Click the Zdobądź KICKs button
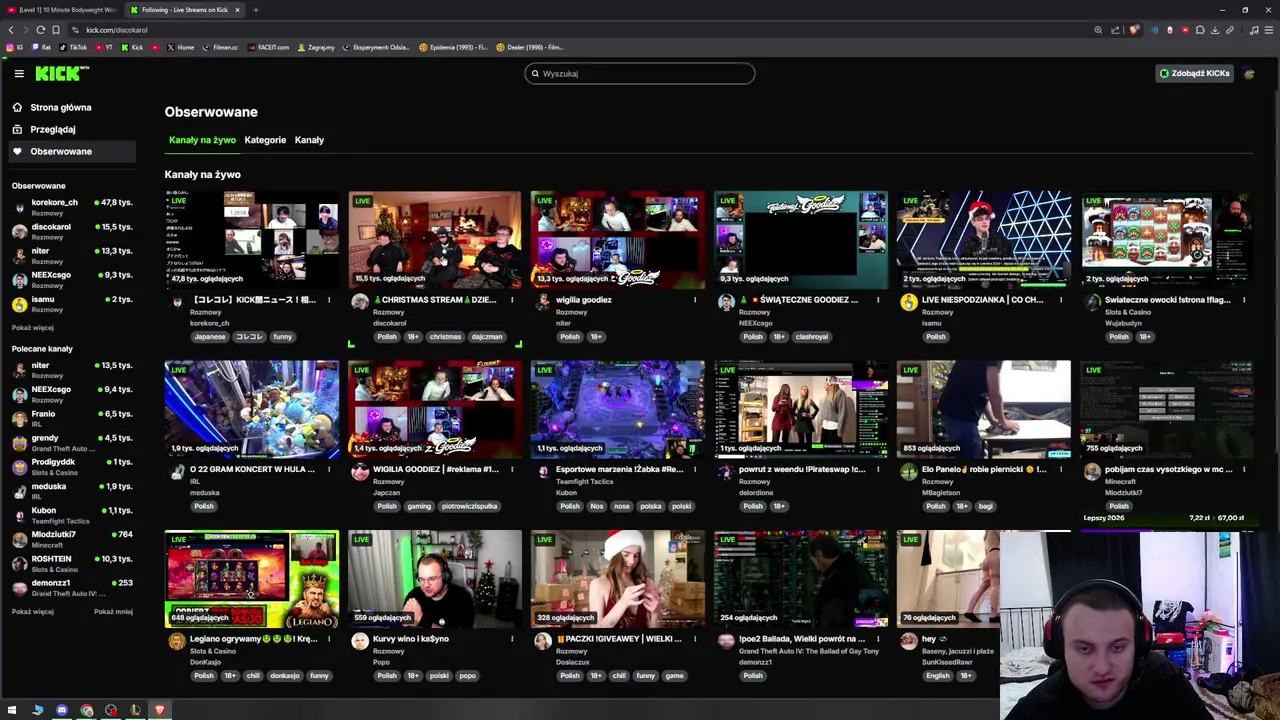Screen dimensions: 1280x720 1194,73
